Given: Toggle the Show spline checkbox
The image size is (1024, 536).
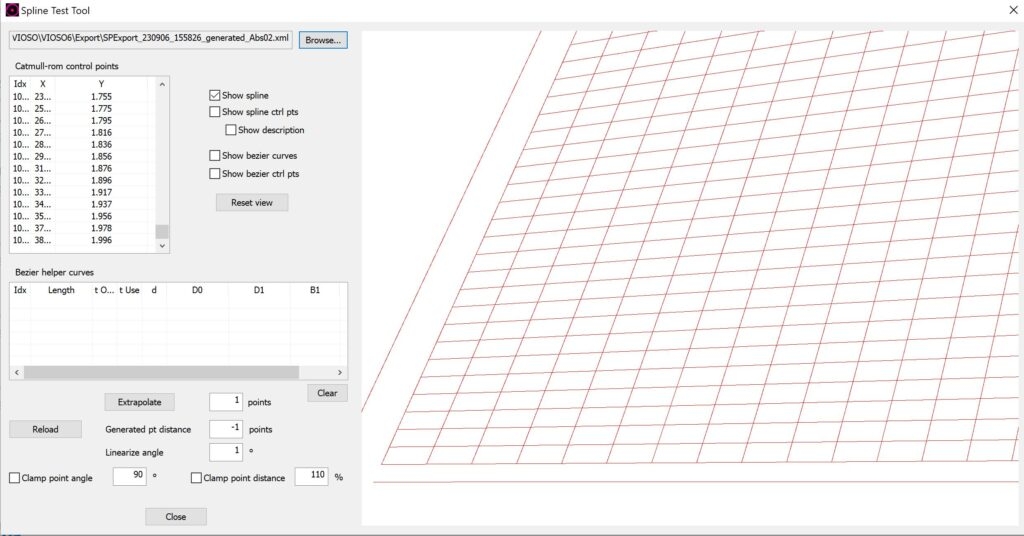Looking at the screenshot, I should point(215,95).
